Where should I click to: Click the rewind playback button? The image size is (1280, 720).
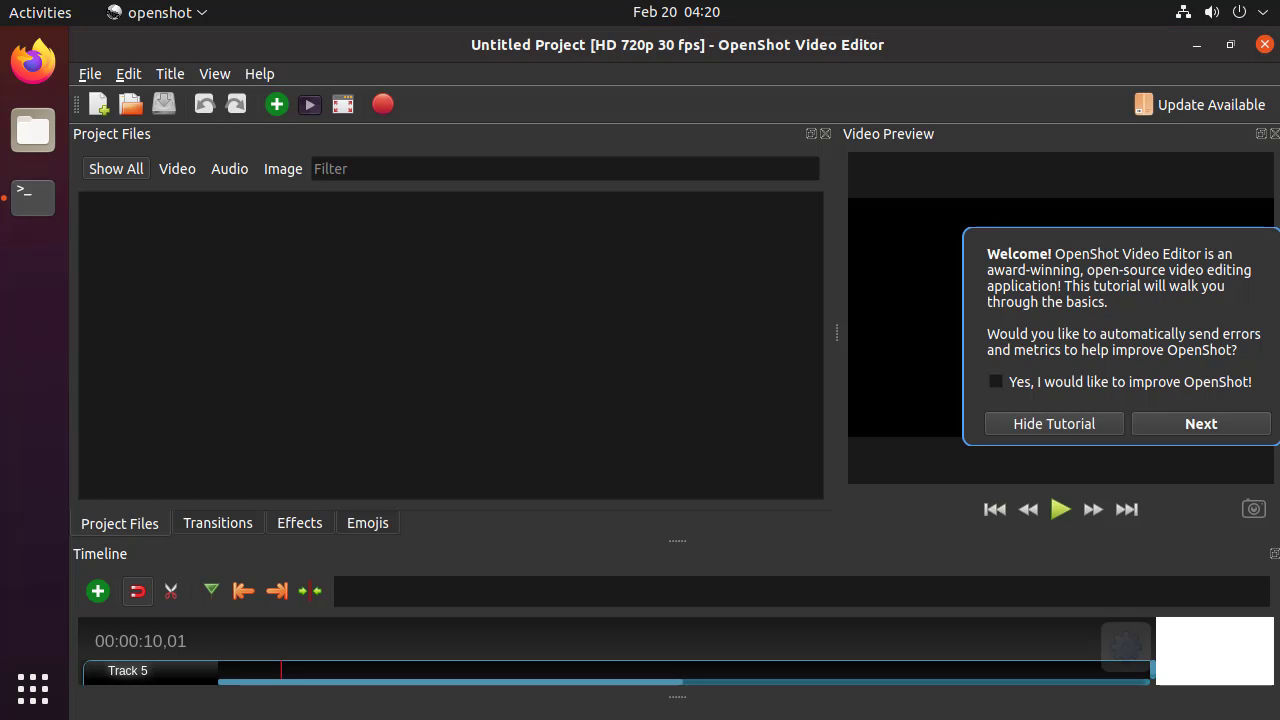point(1028,509)
